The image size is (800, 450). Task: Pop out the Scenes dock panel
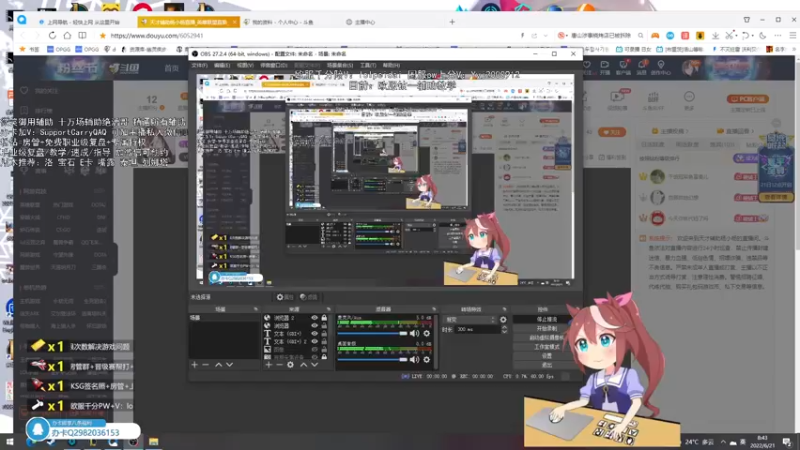(256, 309)
